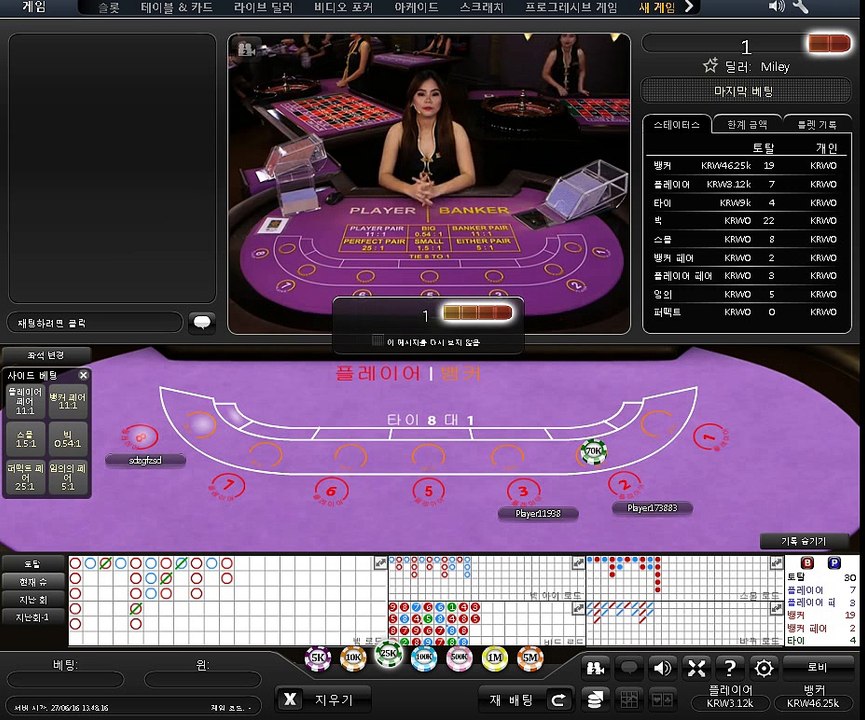Place side bet on 플레이어 페어 11:1

click(25, 401)
